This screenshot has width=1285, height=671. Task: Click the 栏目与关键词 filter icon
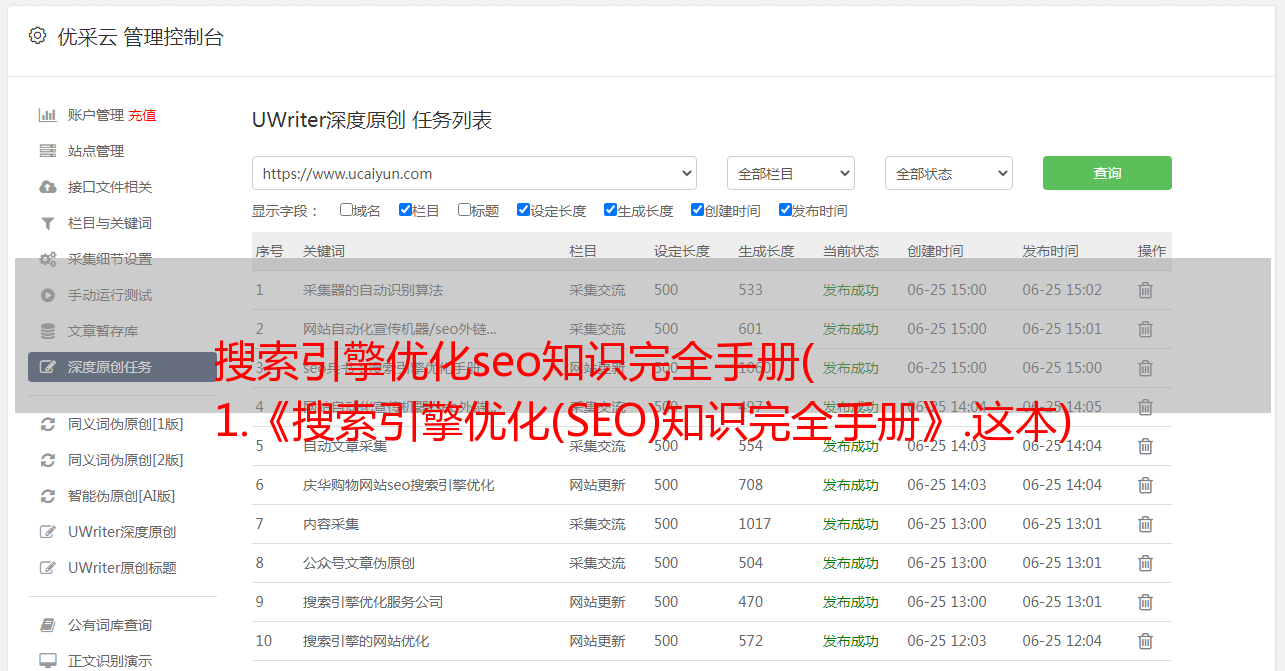pyautogui.click(x=47, y=223)
